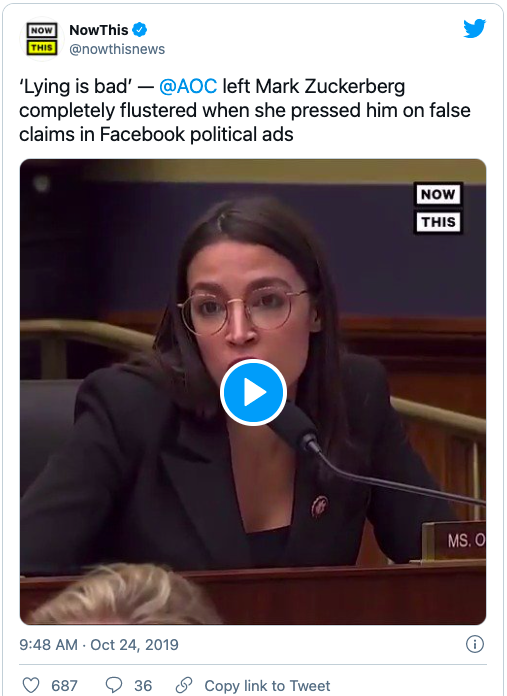This screenshot has width=507, height=696.
Task: Click the MS. O nameplate in video
Action: click(x=454, y=541)
